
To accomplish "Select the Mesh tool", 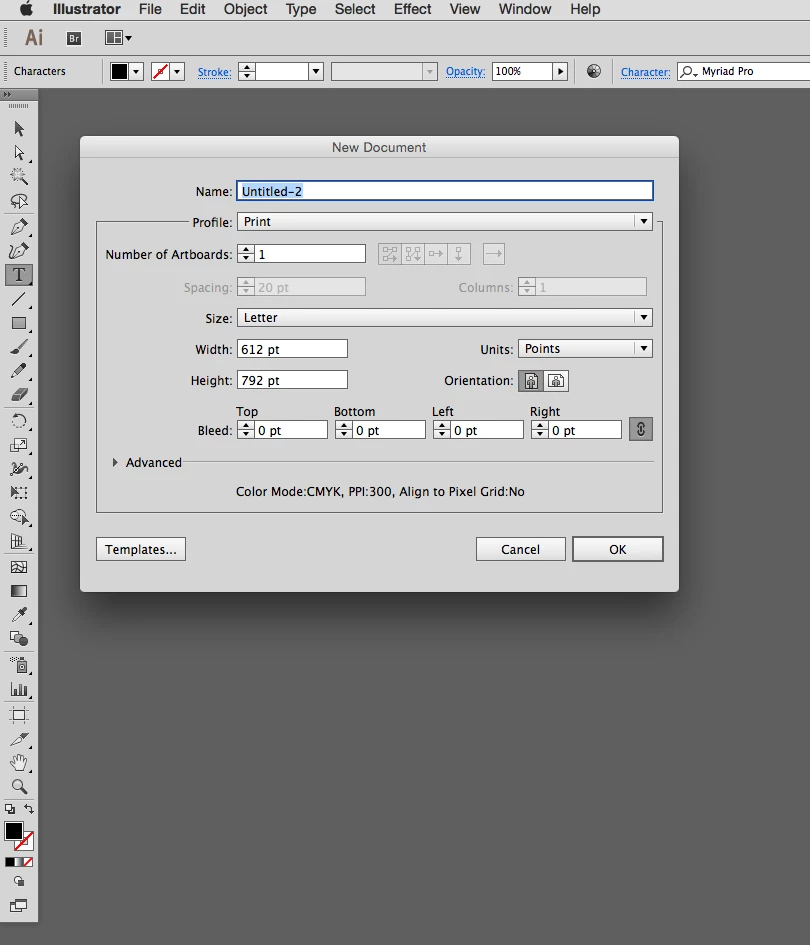I will click(19, 567).
